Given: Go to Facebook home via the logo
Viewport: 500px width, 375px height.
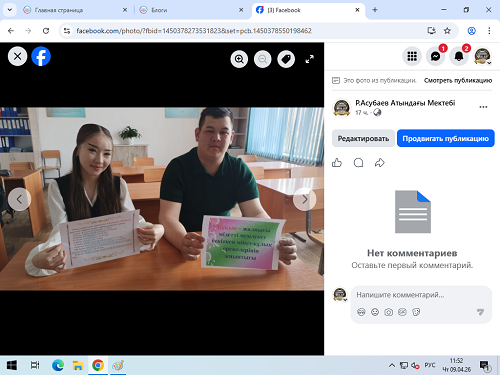Looking at the screenshot, I should pyautogui.click(x=41, y=56).
